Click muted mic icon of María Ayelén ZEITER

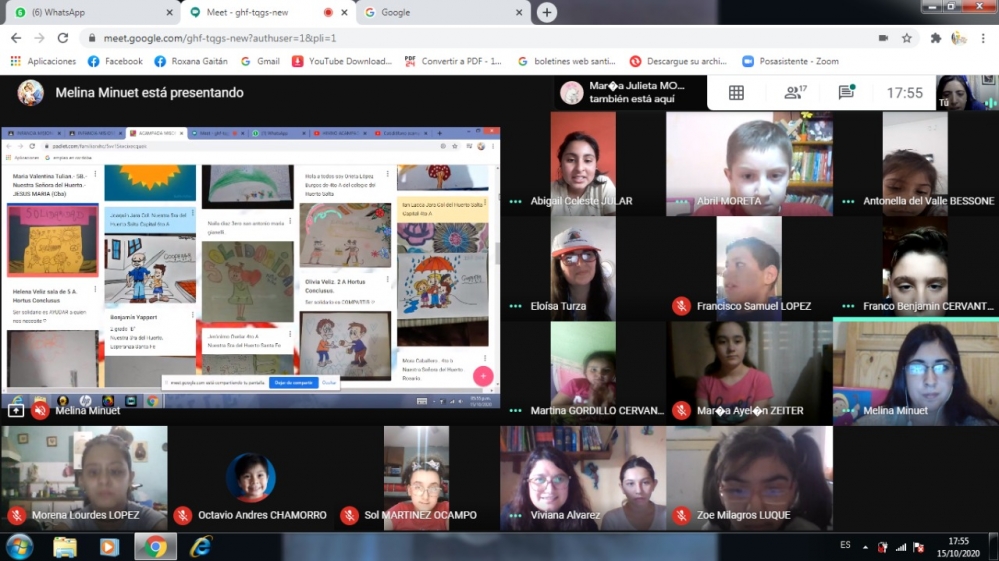681,411
